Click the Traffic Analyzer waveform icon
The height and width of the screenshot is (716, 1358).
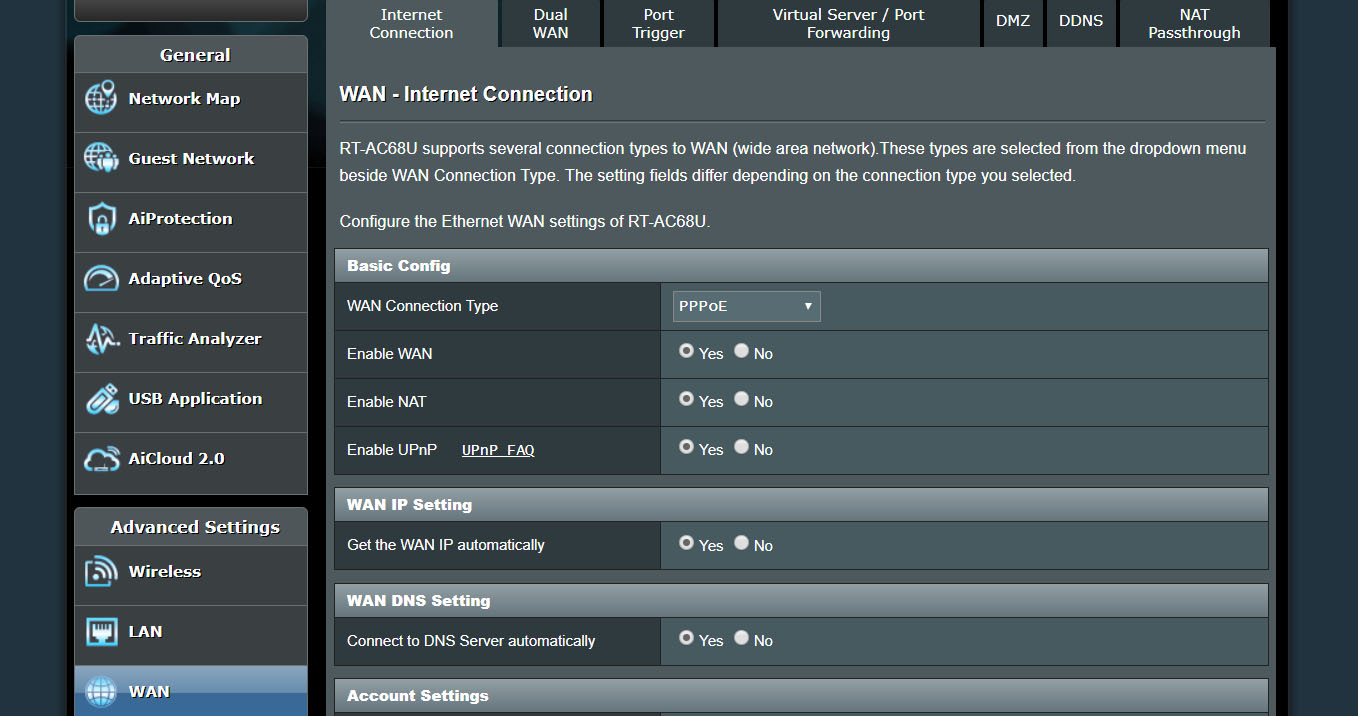tap(101, 339)
